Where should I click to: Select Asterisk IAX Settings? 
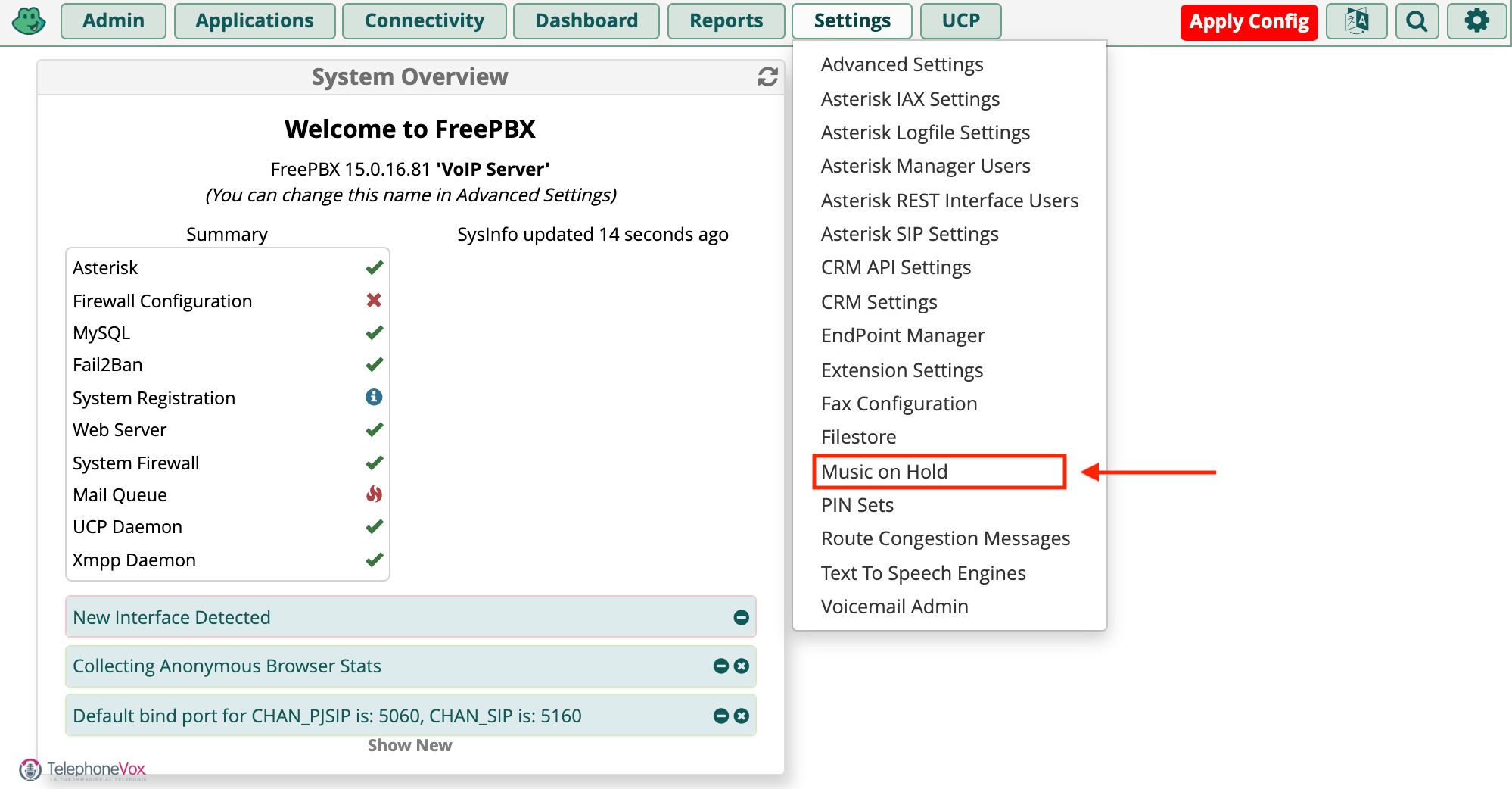910,99
